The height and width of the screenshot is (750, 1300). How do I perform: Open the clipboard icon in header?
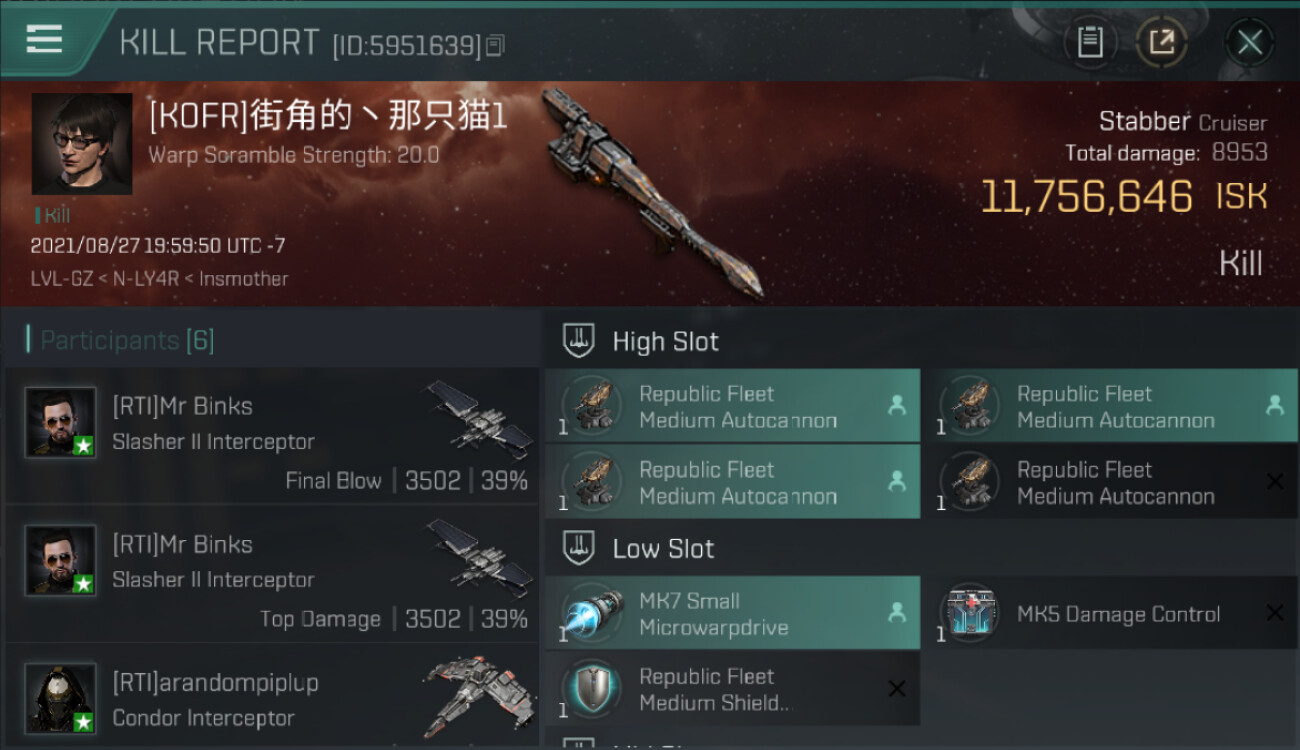coord(1089,42)
